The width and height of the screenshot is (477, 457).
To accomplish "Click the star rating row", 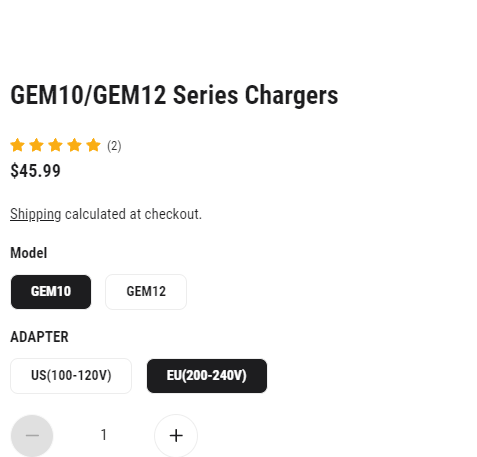I will click(x=66, y=146).
